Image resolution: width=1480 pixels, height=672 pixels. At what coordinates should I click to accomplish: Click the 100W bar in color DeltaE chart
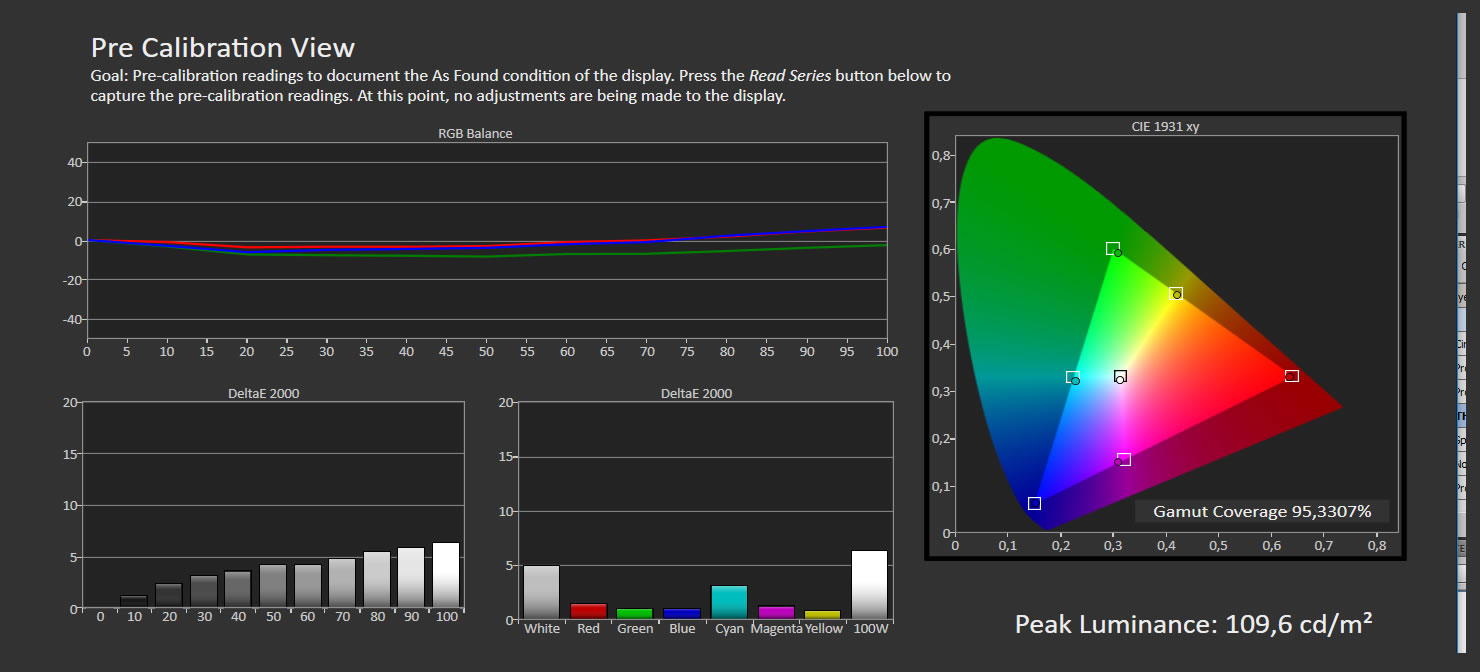click(869, 585)
